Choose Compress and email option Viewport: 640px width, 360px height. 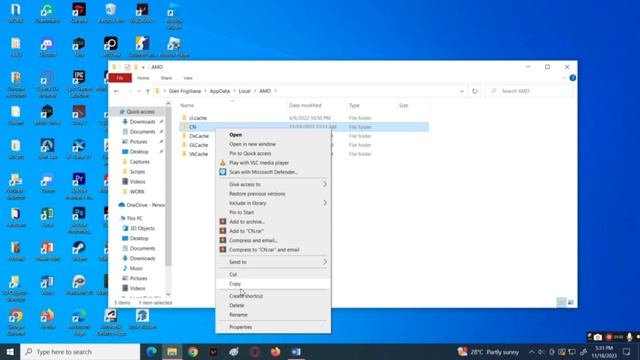[273, 240]
